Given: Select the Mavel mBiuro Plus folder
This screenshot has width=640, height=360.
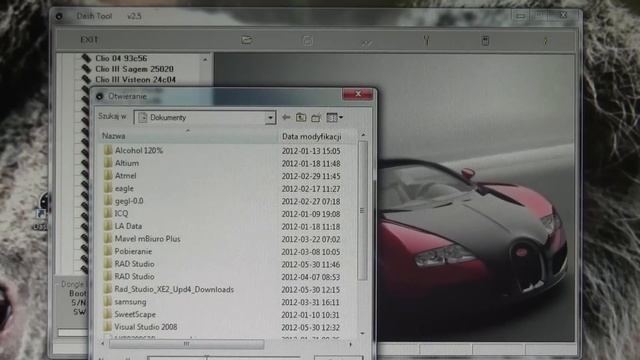Looking at the screenshot, I should [x=147, y=239].
